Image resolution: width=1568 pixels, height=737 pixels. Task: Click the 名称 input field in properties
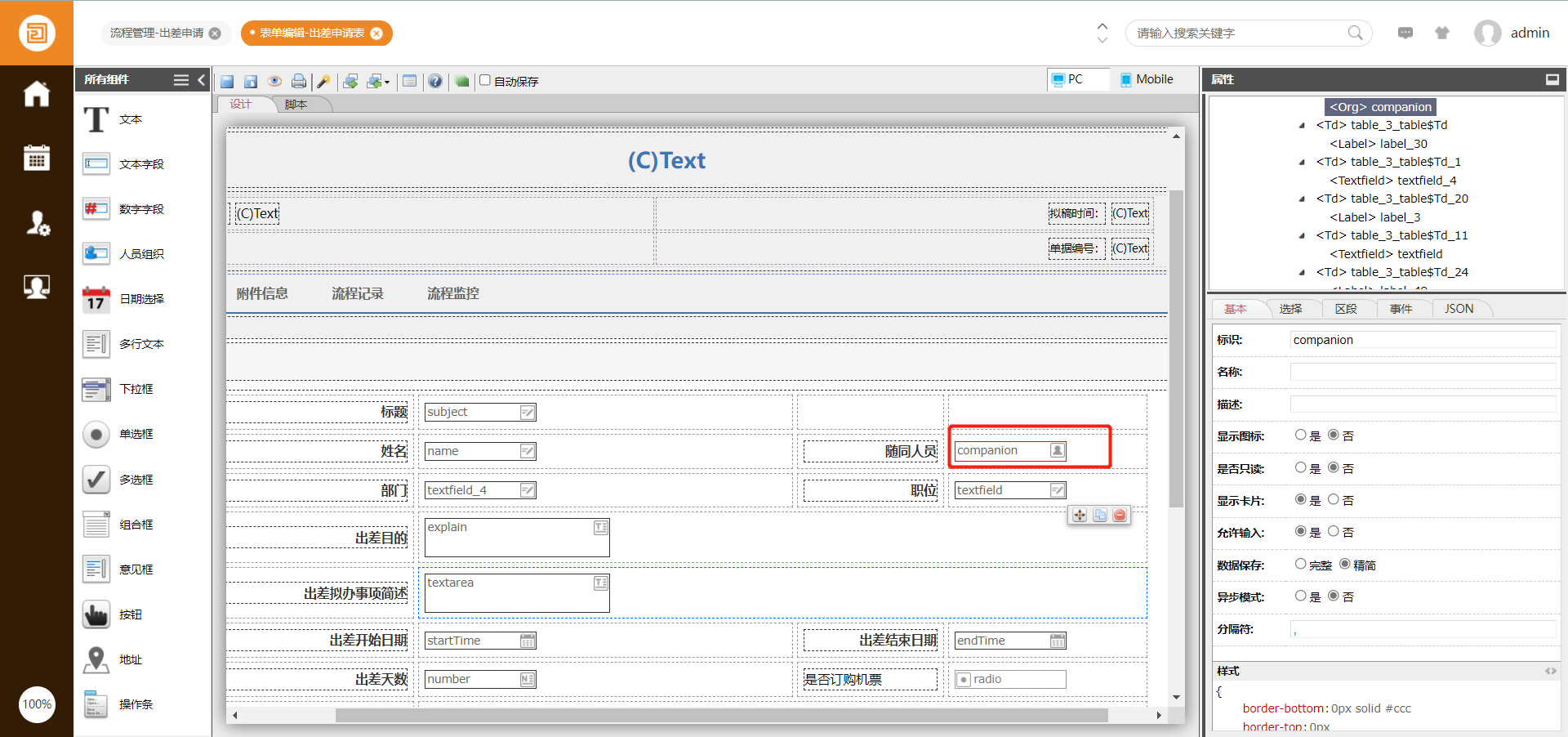point(1423,372)
